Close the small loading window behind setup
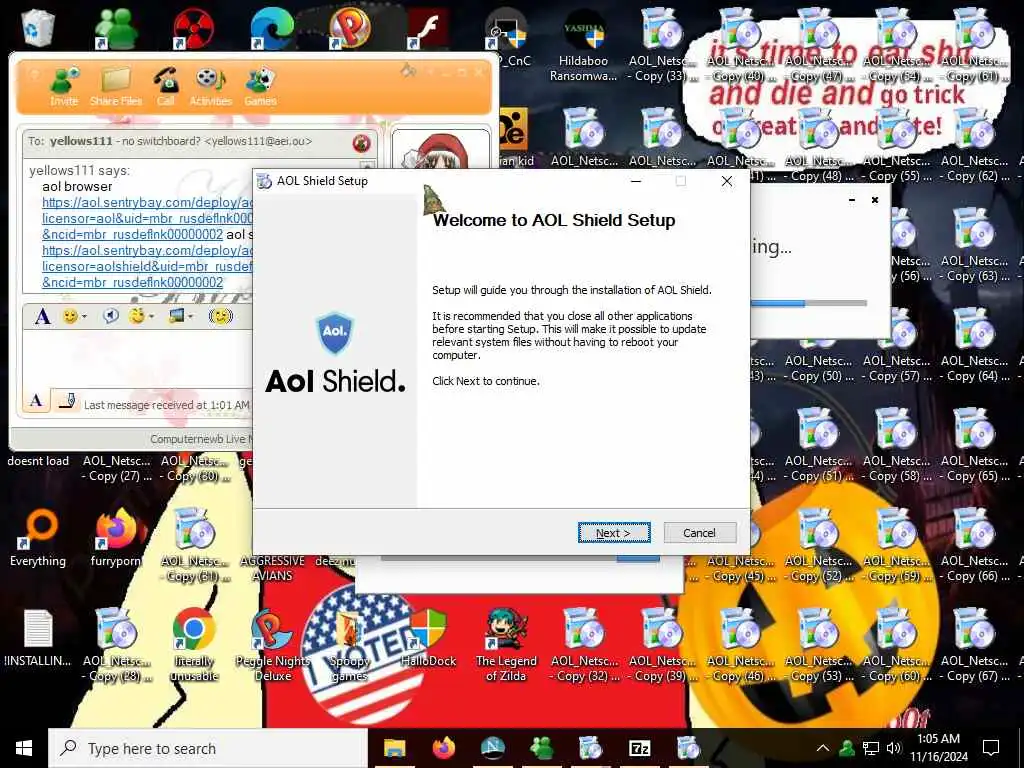 tap(874, 200)
